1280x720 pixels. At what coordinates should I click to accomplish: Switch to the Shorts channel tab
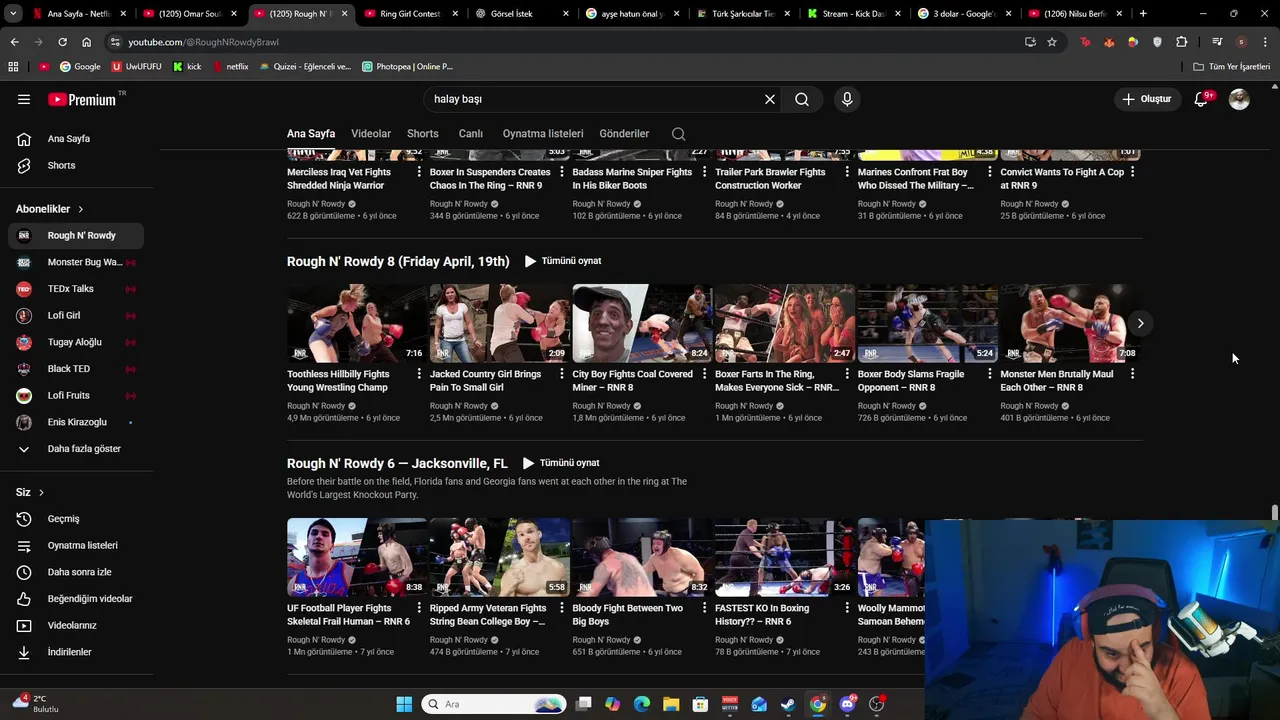(x=423, y=133)
